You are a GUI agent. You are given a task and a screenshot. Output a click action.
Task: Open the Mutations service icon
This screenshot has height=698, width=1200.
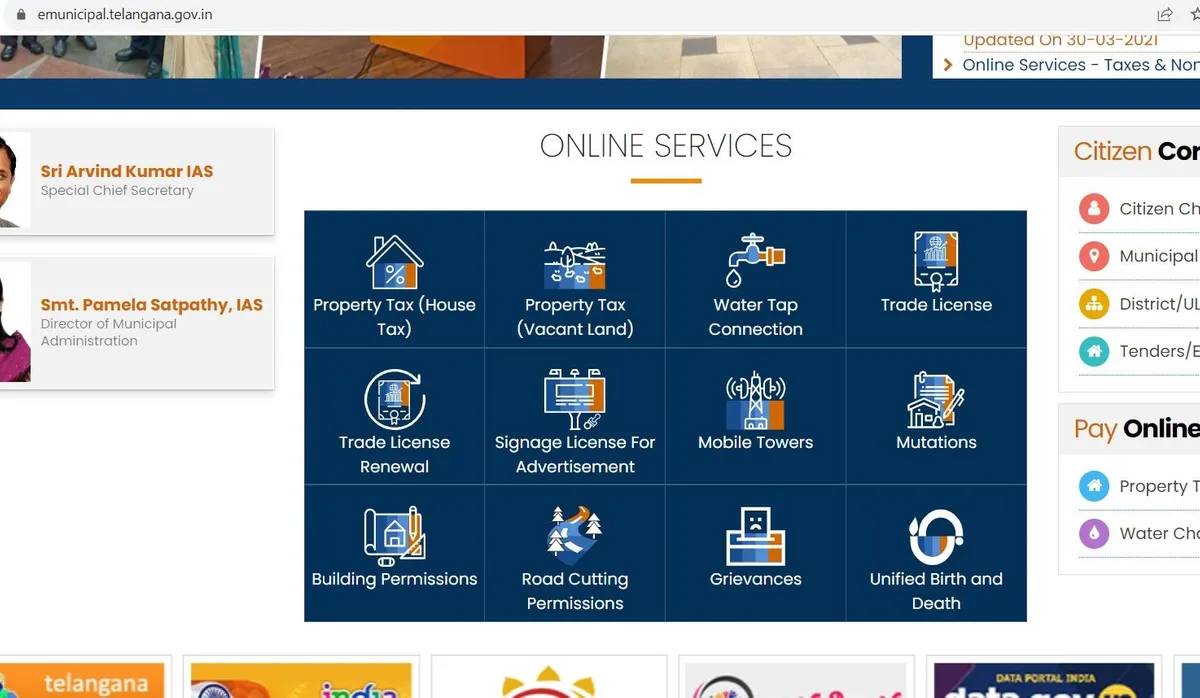click(x=936, y=399)
